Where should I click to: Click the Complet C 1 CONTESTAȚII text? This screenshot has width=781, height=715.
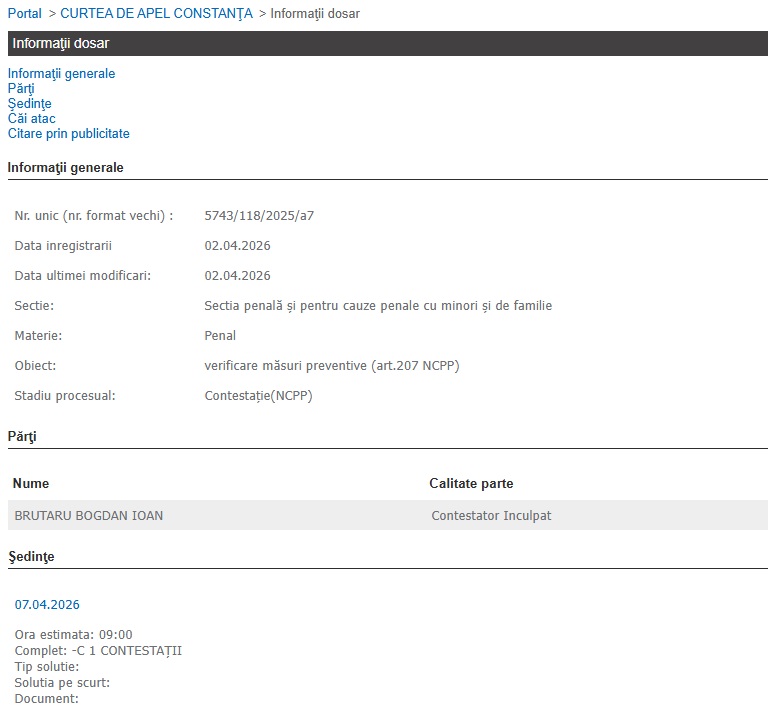[x=98, y=651]
